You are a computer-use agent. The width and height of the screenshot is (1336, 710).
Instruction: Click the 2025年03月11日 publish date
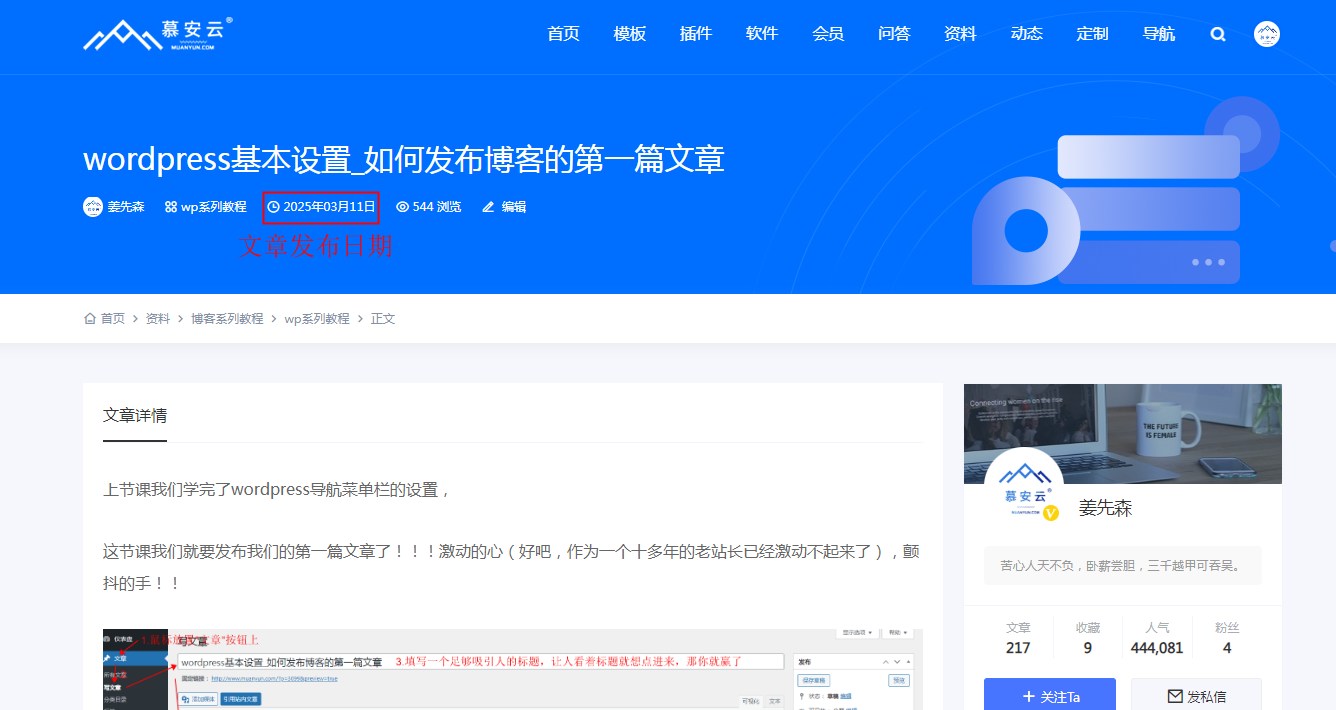click(x=329, y=207)
